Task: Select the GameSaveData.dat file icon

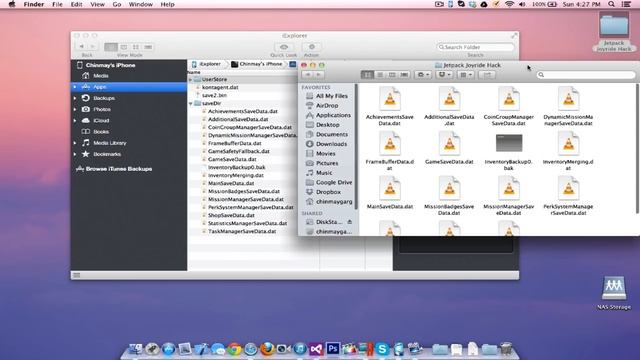Action: pos(449,144)
